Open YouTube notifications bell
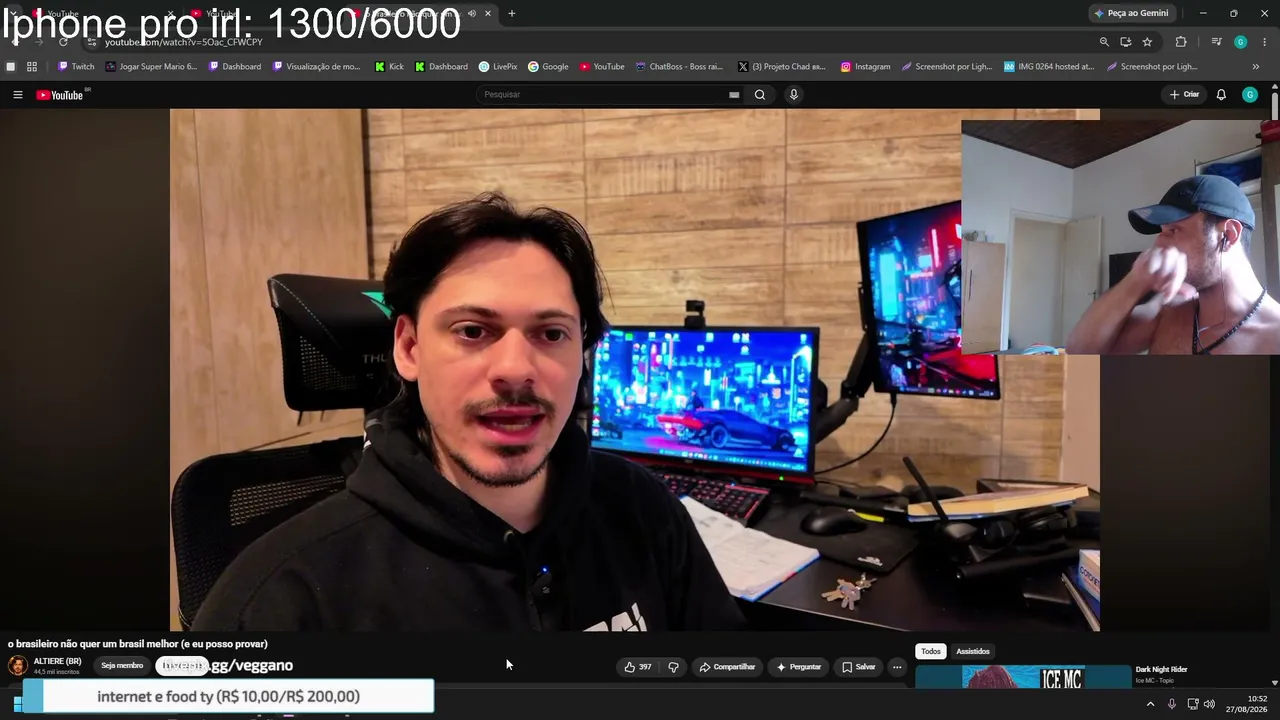 (1221, 95)
